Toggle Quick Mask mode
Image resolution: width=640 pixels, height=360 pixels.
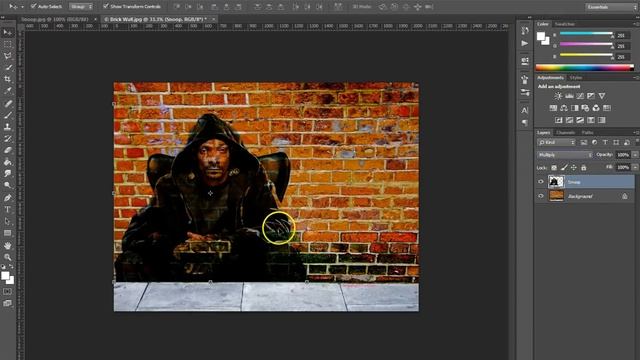[x=7, y=292]
